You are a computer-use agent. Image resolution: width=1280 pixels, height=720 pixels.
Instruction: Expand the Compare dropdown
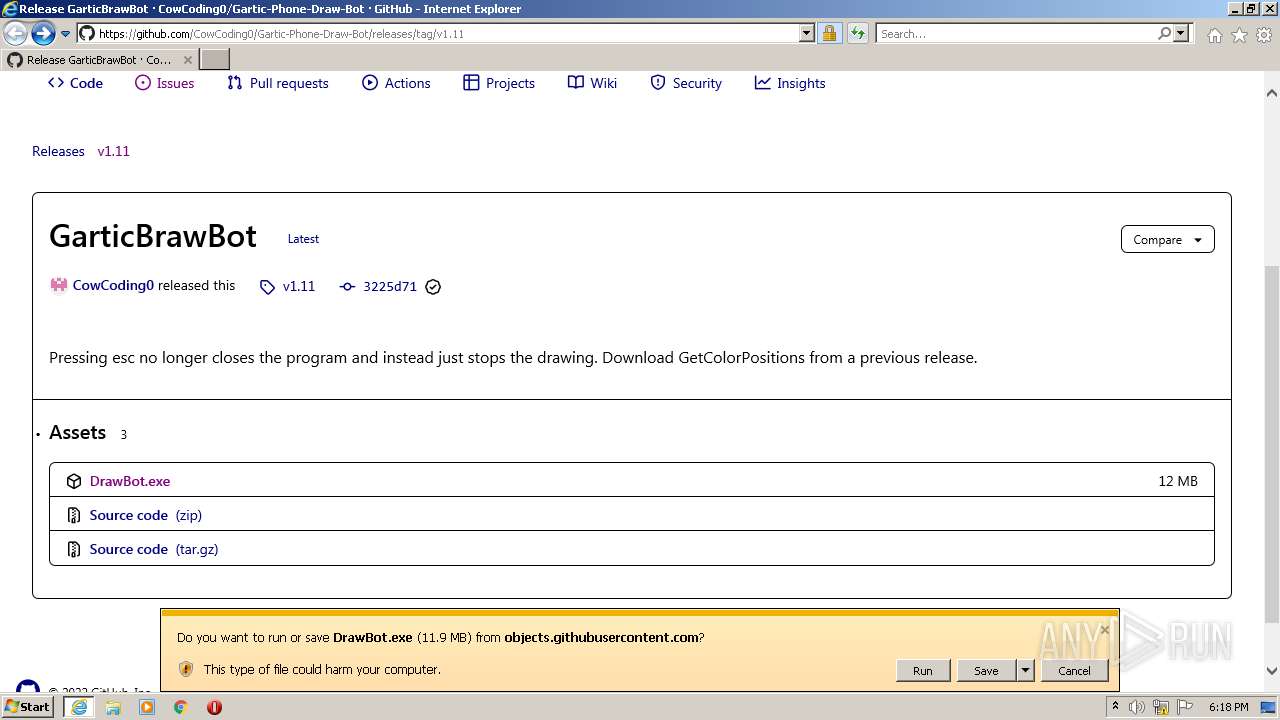click(x=1167, y=240)
